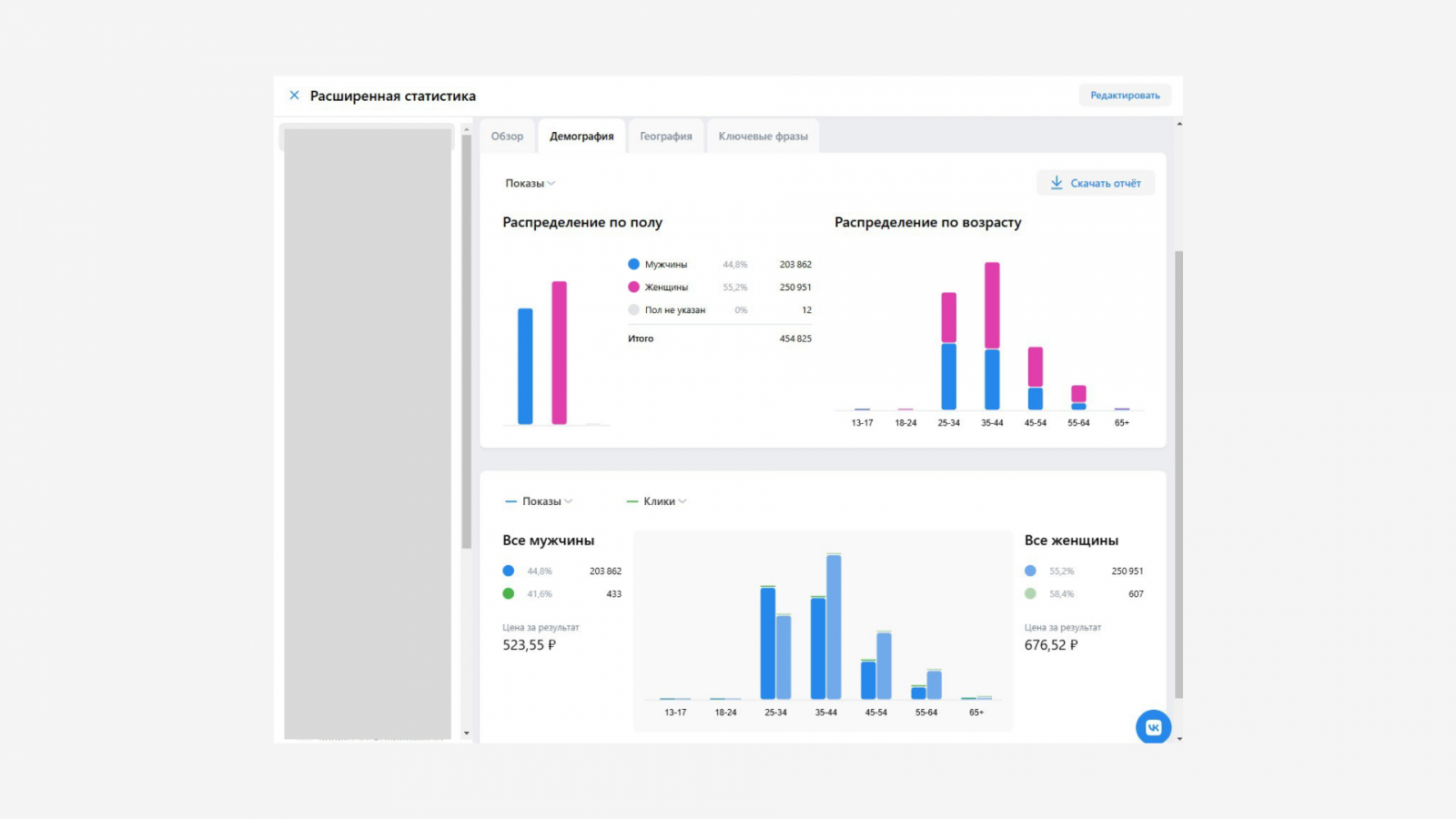The width and height of the screenshot is (1456, 819).
Task: Click the download arrow icon in Скачать отчёт
Action: pyautogui.click(x=1057, y=183)
